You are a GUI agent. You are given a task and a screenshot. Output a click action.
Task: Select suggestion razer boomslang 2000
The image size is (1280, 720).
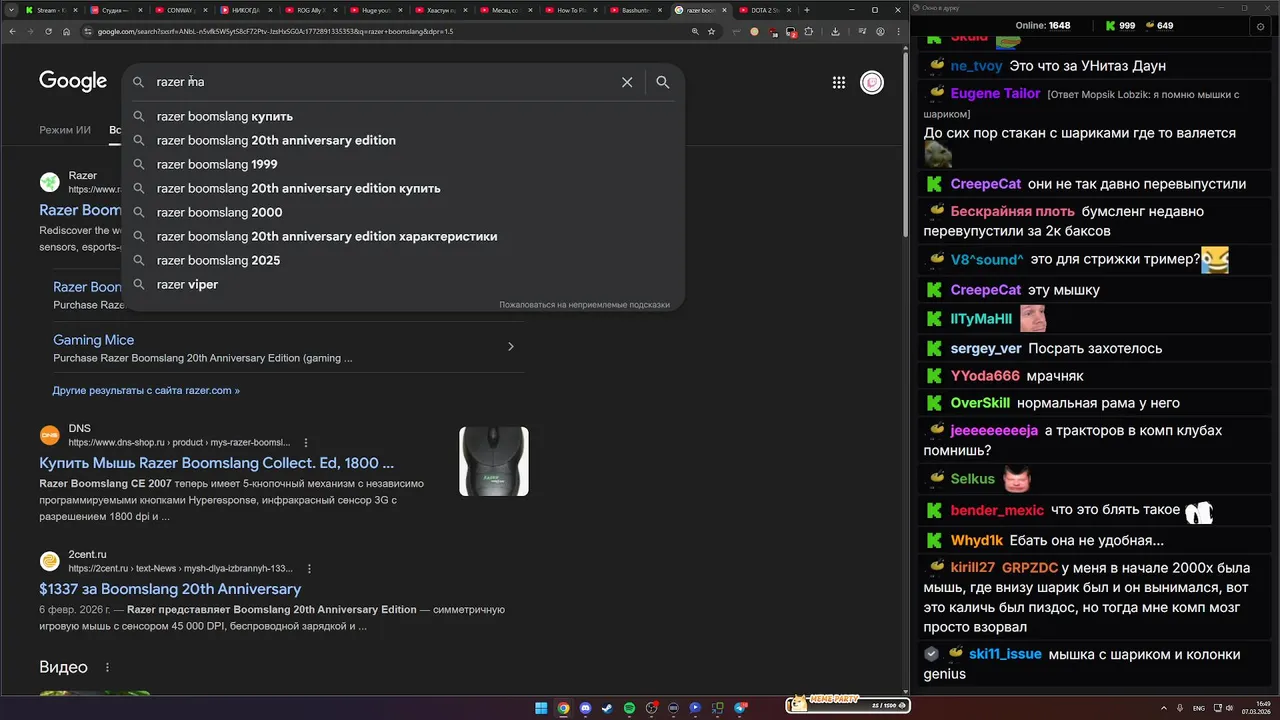point(403,212)
